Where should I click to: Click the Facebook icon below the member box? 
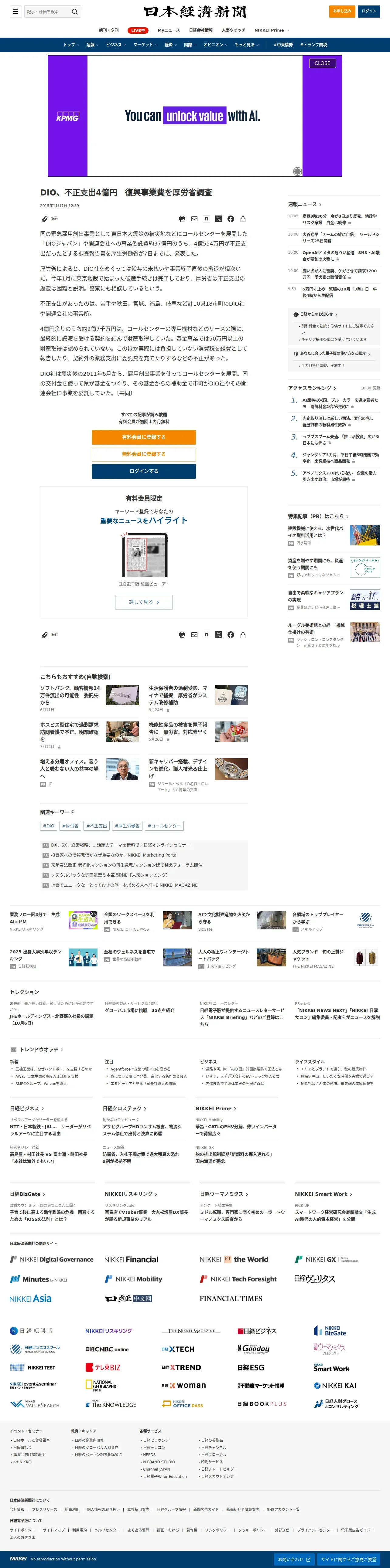point(231,635)
